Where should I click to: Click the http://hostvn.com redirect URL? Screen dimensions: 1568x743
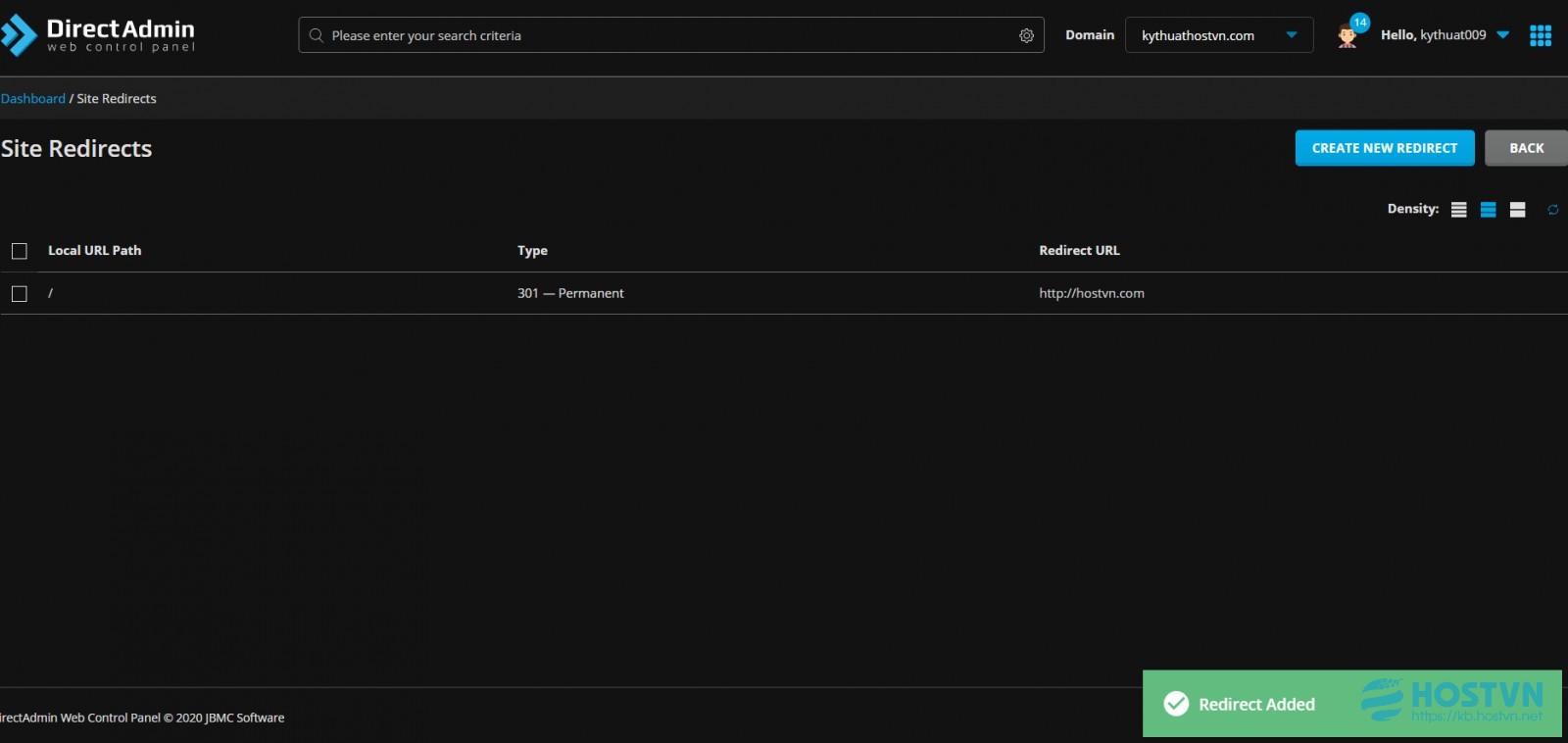(1092, 293)
